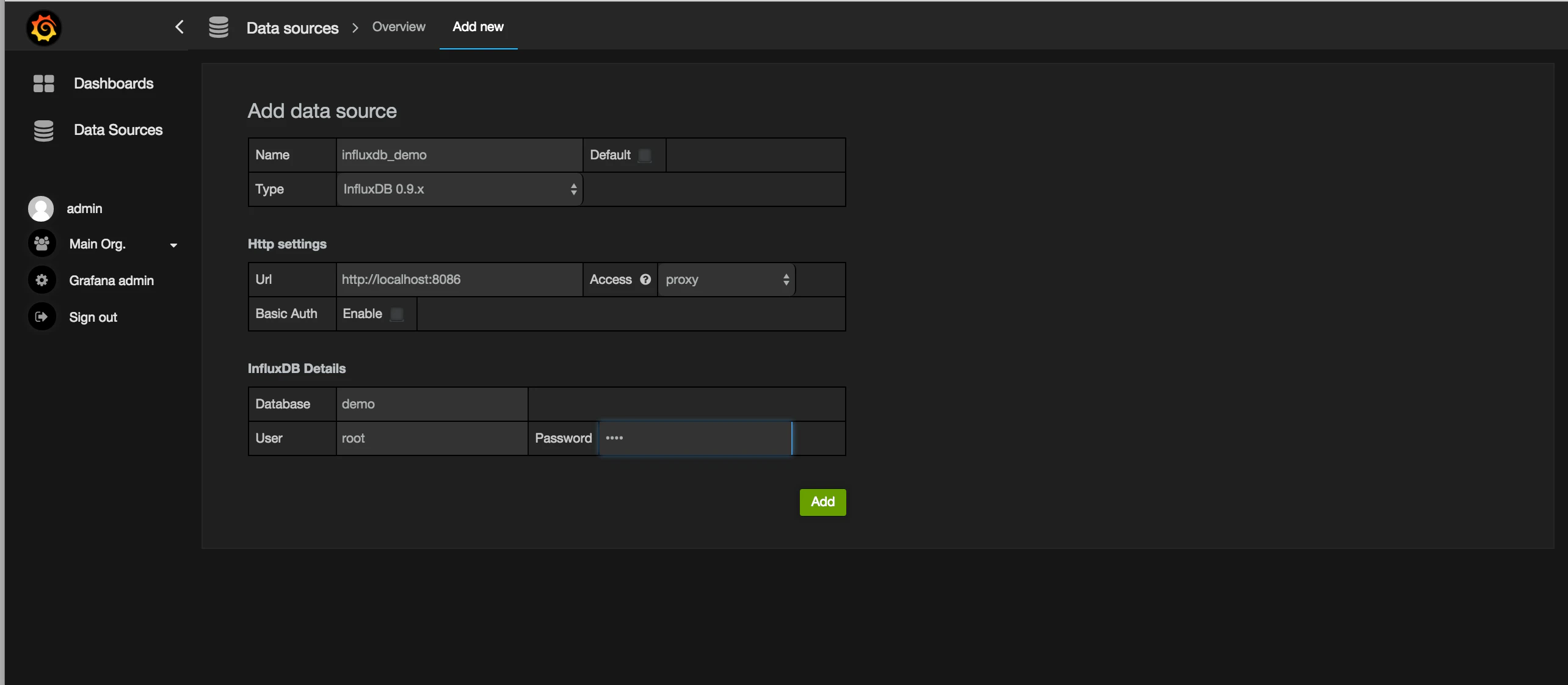Image resolution: width=1568 pixels, height=685 pixels.
Task: Click the InfluxDB Details section label
Action: coord(297,369)
